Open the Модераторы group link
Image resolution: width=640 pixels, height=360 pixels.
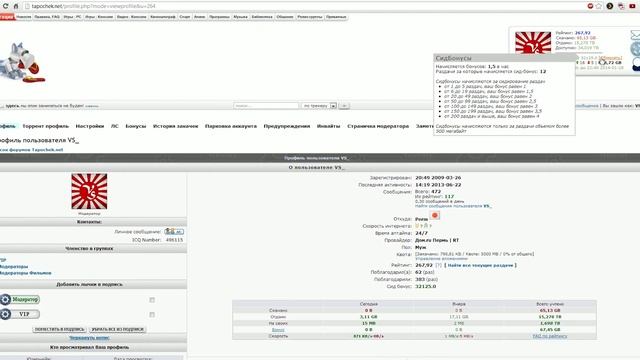click(x=14, y=267)
